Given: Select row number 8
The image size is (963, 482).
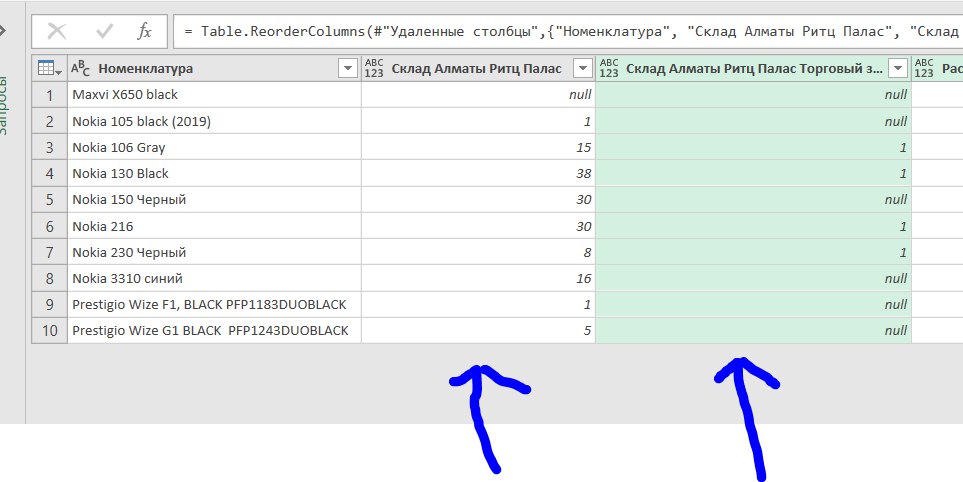Looking at the screenshot, I should coord(49,278).
